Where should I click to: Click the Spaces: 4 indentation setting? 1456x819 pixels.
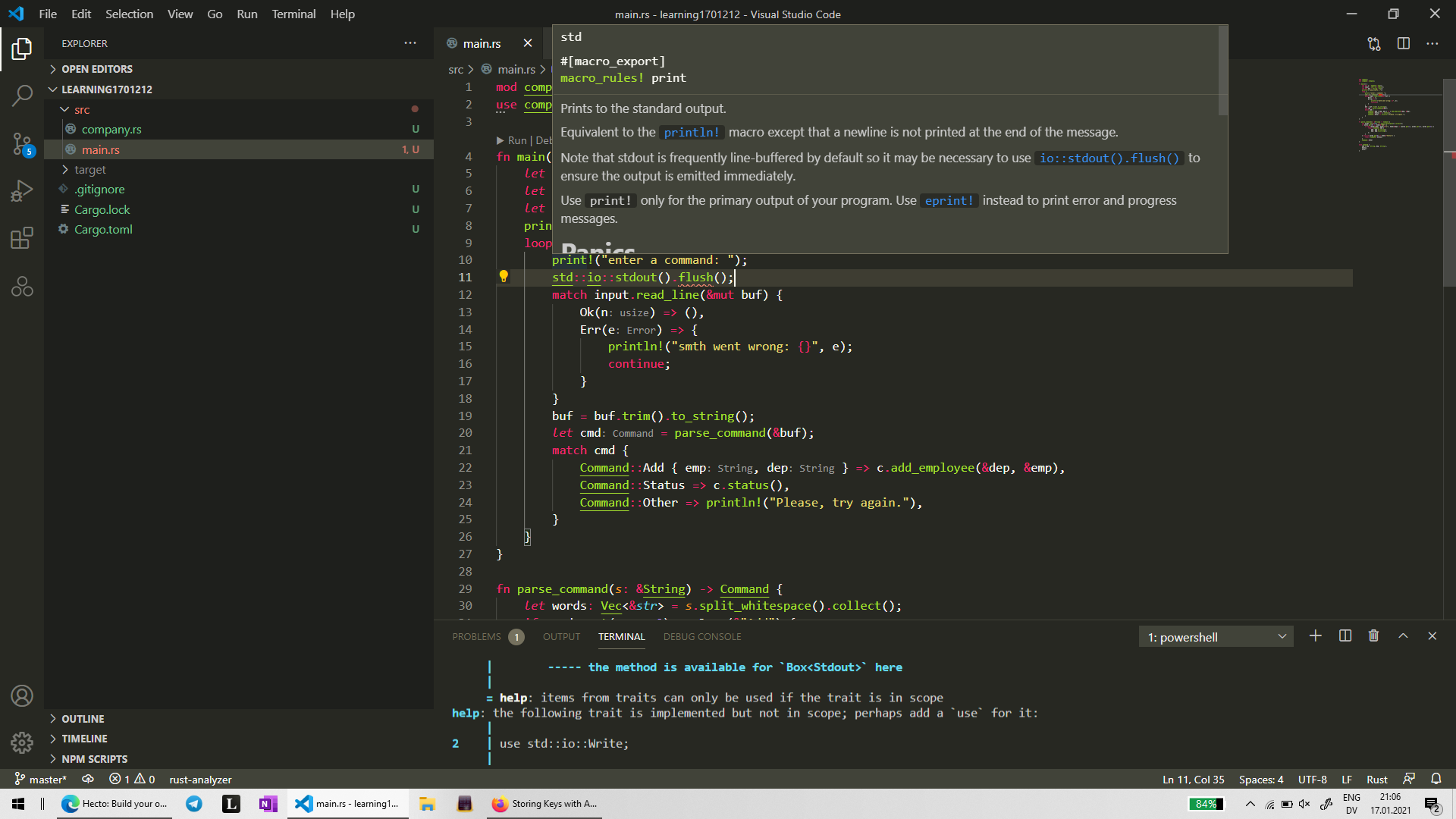pyautogui.click(x=1261, y=779)
